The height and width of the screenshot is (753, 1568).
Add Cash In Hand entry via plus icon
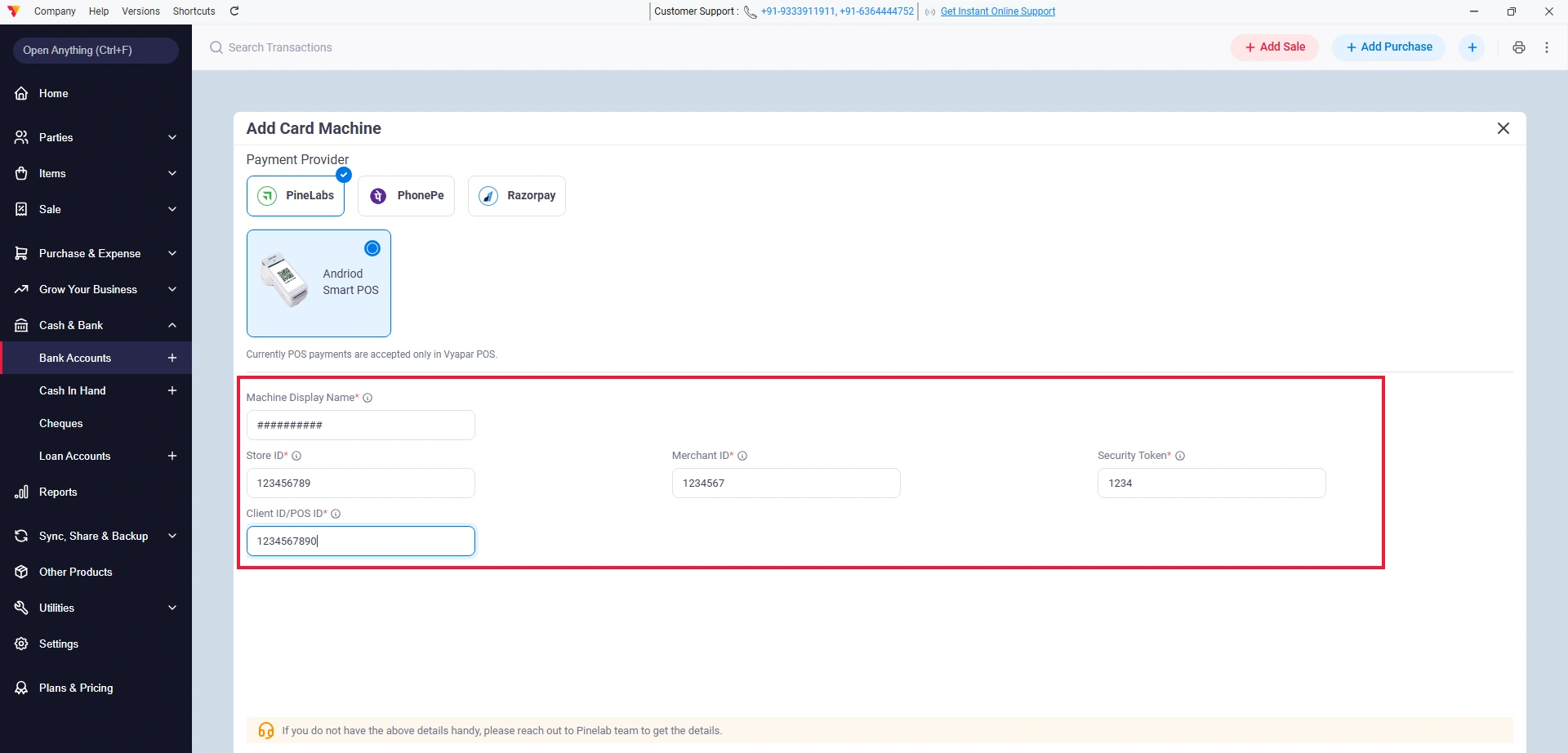tap(172, 390)
